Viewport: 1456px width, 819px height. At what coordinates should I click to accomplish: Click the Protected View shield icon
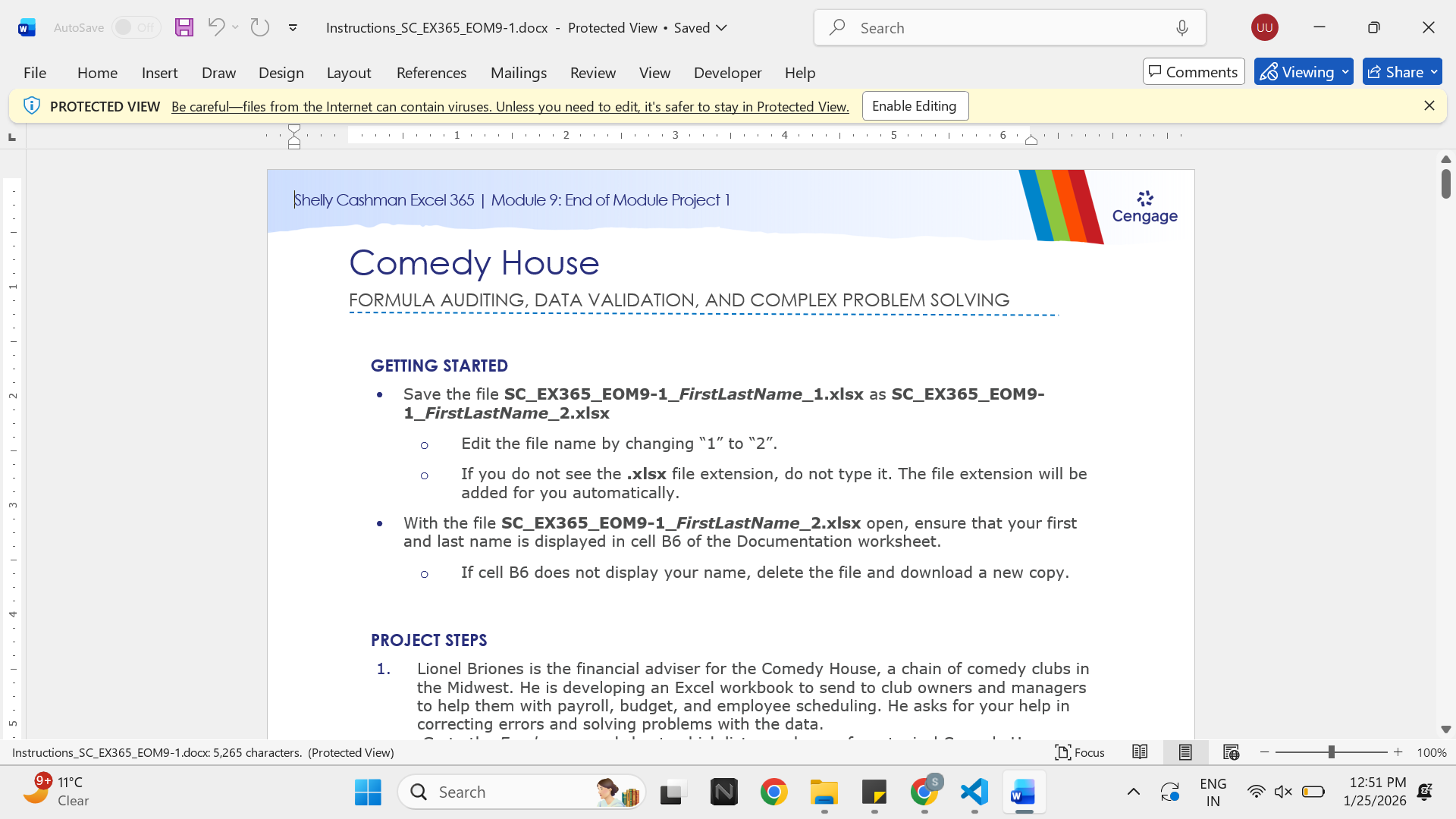click(31, 106)
